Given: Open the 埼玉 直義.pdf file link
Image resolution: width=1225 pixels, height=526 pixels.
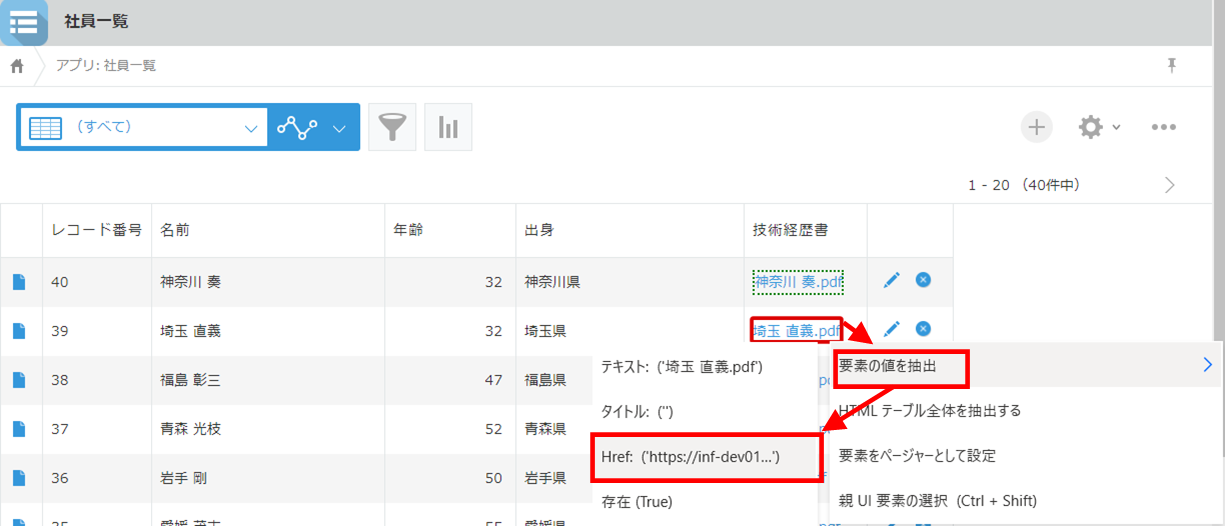Looking at the screenshot, I should (797, 330).
